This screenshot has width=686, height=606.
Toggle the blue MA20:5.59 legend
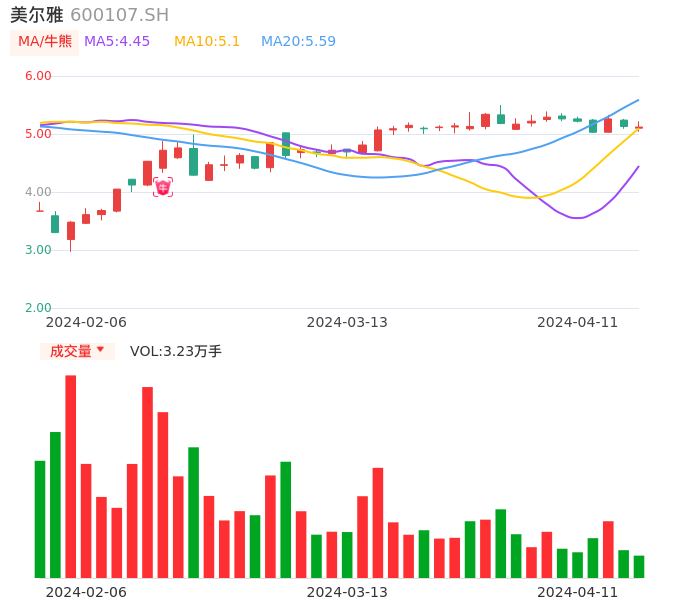[298, 42]
